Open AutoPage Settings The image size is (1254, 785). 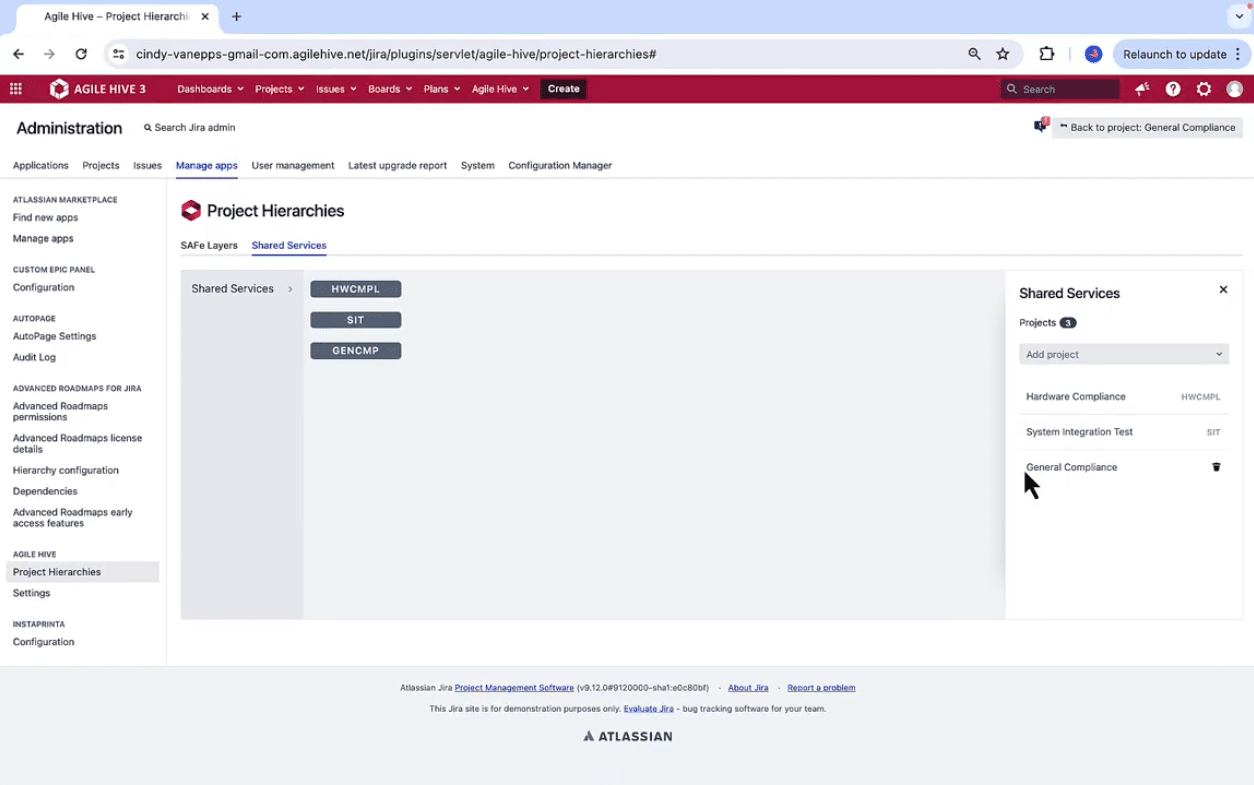pyautogui.click(x=54, y=336)
